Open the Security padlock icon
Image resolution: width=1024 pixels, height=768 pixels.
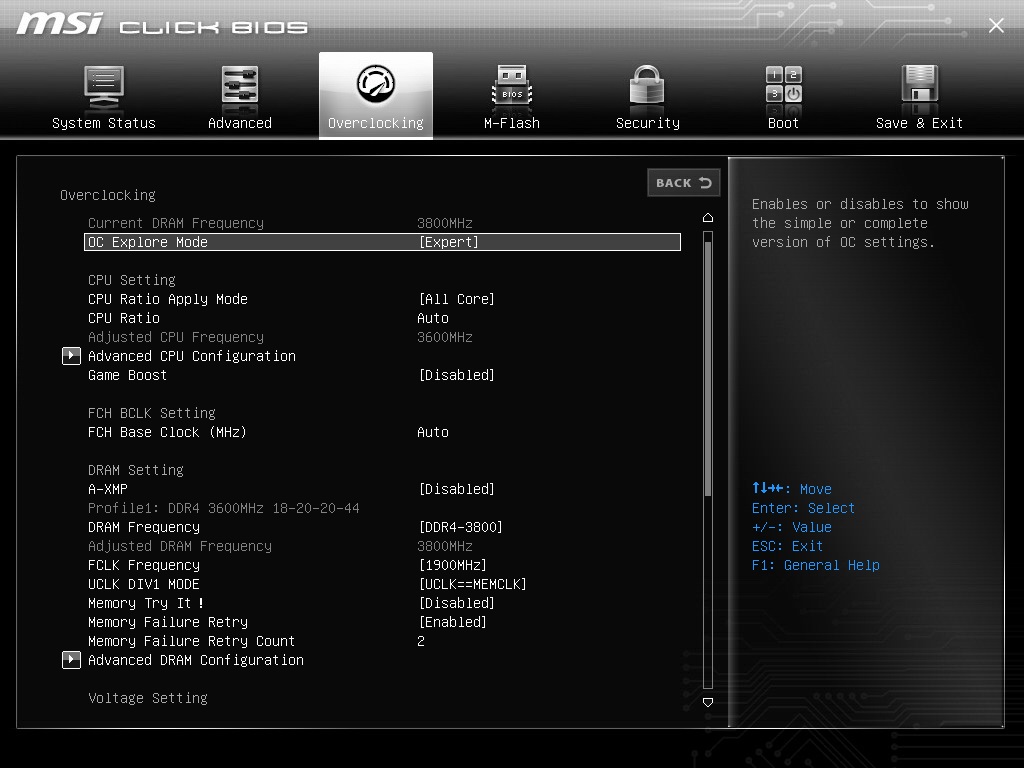click(x=647, y=85)
